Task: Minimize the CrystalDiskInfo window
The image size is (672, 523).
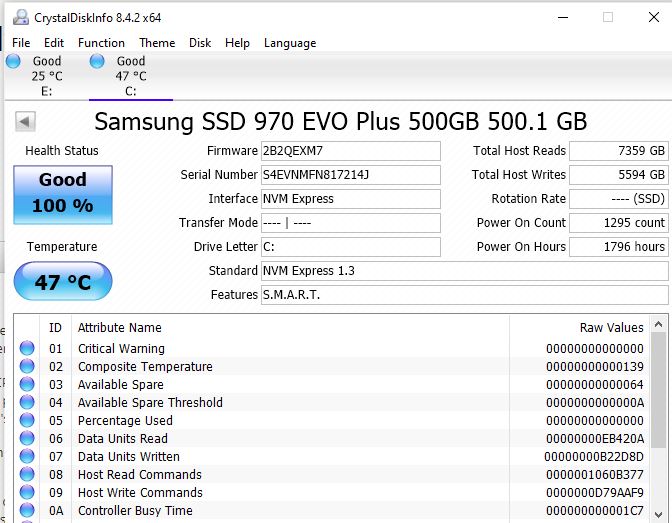Action: [563, 18]
